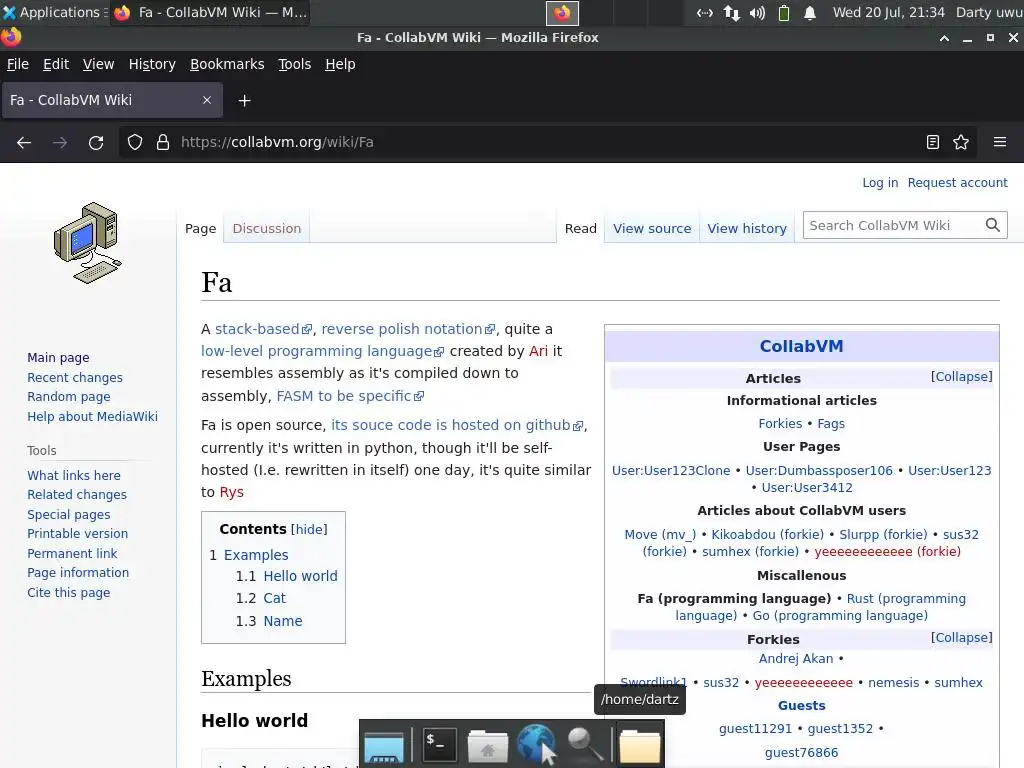Open the volume control in the panel

click(758, 12)
